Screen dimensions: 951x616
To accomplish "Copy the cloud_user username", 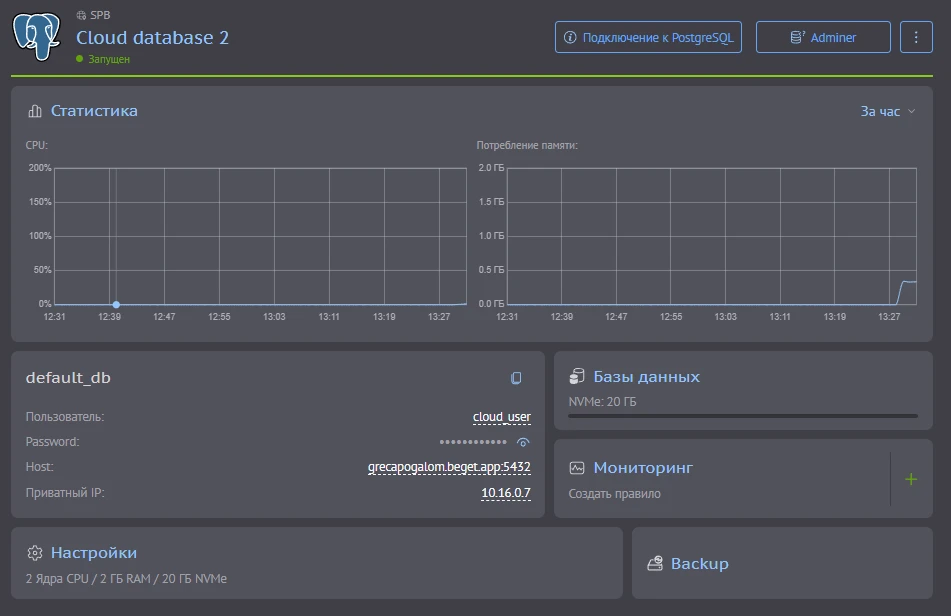I will pyautogui.click(x=502, y=417).
